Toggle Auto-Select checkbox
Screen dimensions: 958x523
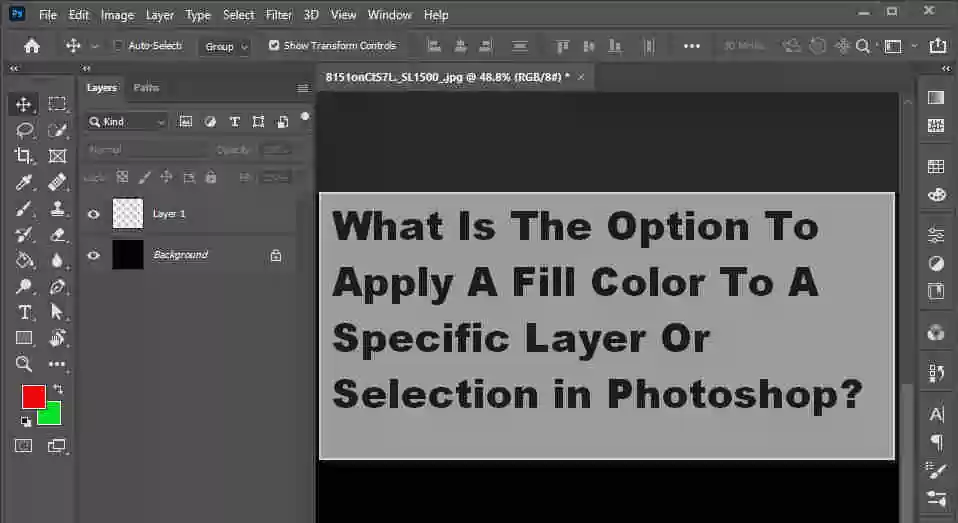pos(117,45)
